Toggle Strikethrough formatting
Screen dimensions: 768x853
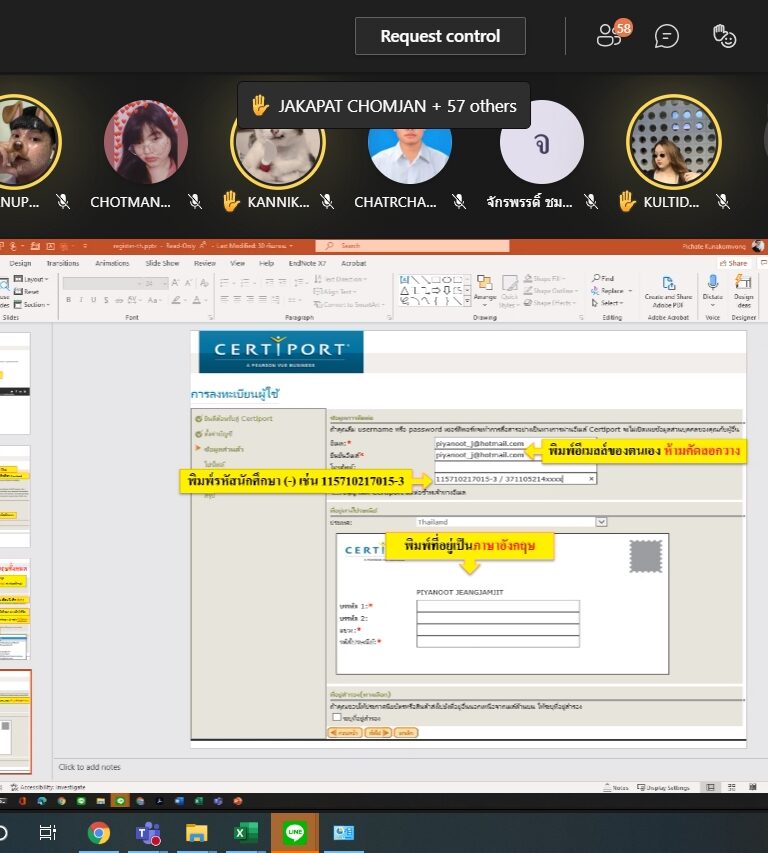pos(119,300)
